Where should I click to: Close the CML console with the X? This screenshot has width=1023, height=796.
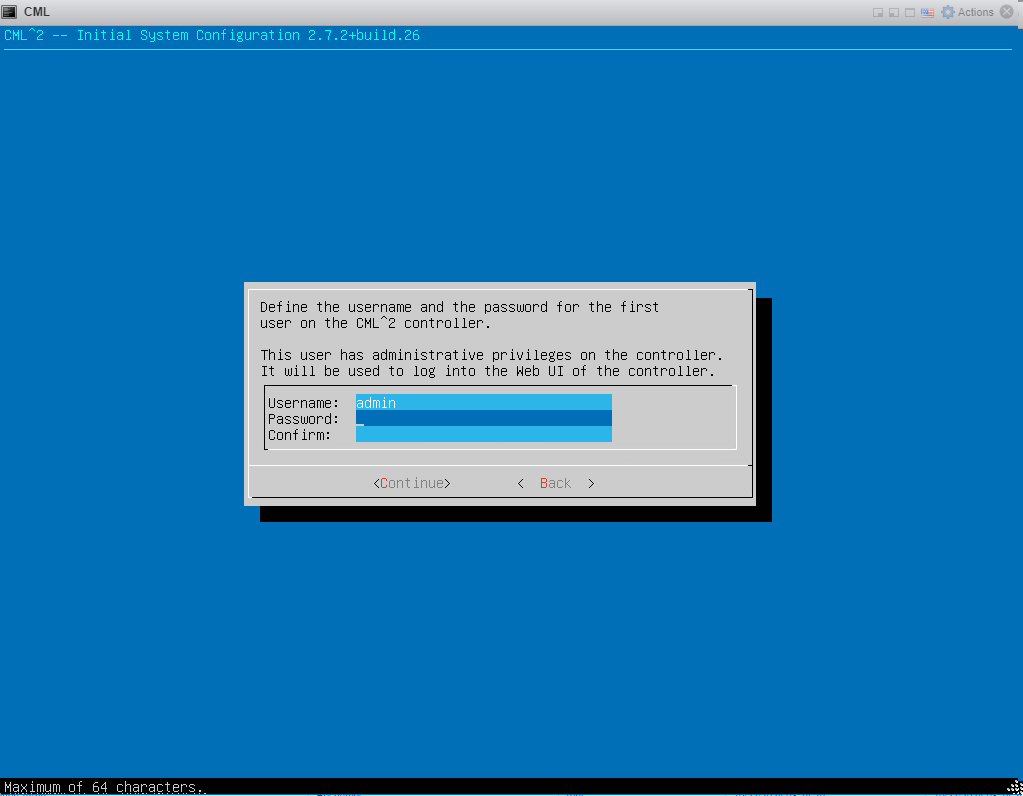[1007, 12]
